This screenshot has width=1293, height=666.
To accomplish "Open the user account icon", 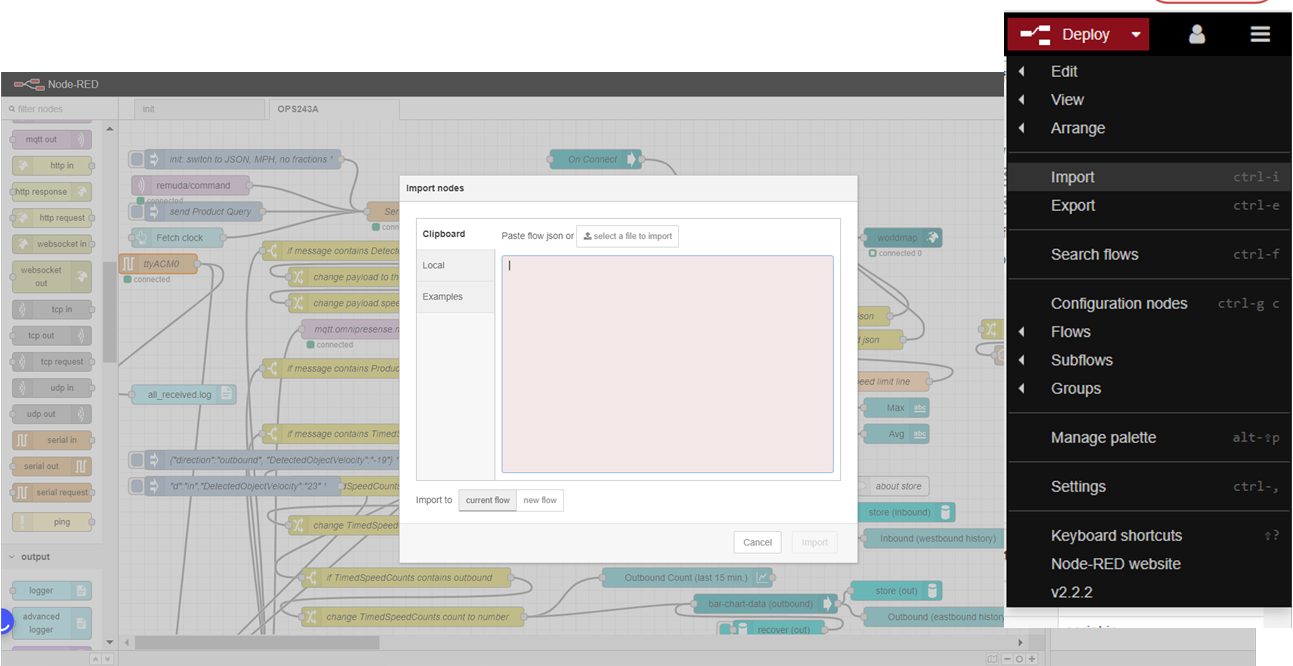I will pos(1197,34).
